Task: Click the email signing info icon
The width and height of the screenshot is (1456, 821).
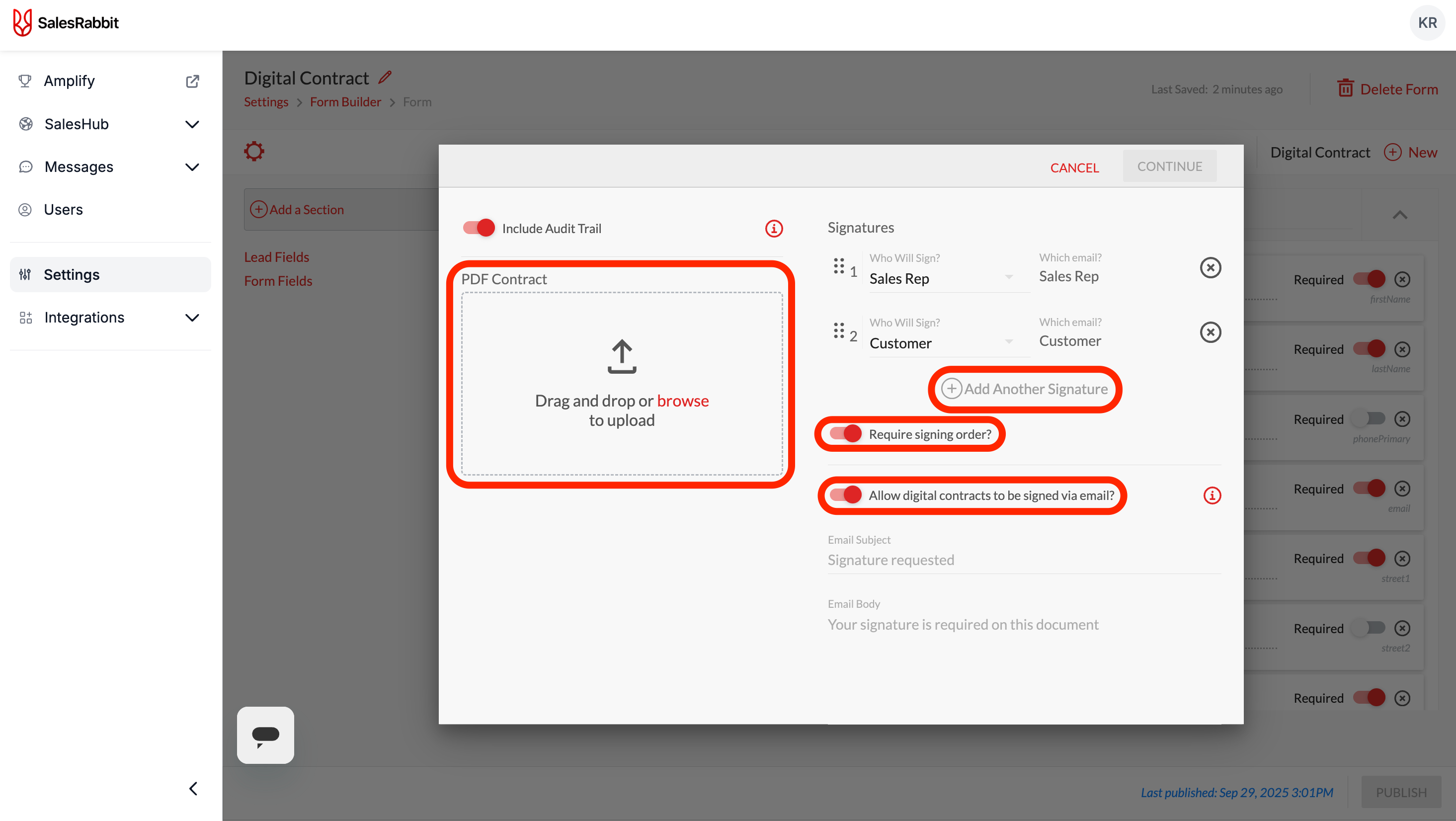Action: pyautogui.click(x=1212, y=495)
